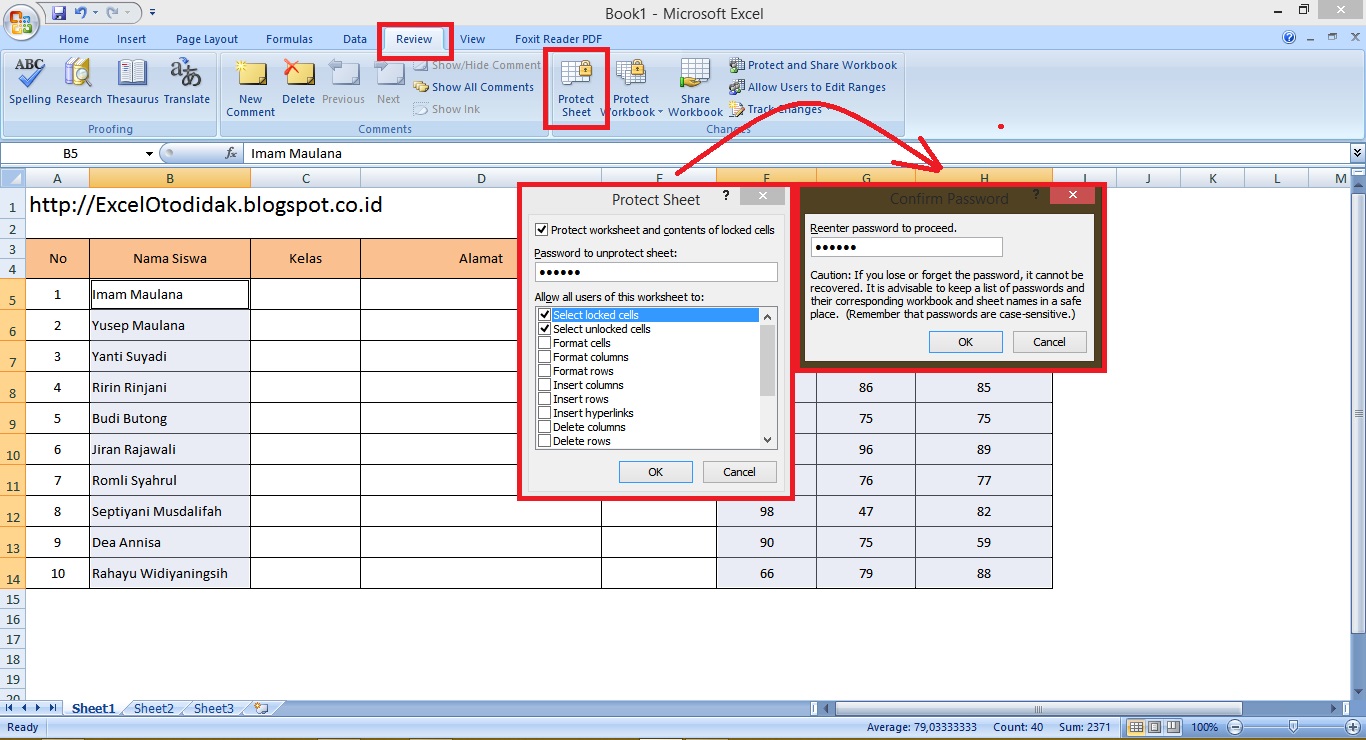Check the Insert columns option
Viewport: 1366px width, 740px height.
point(544,385)
